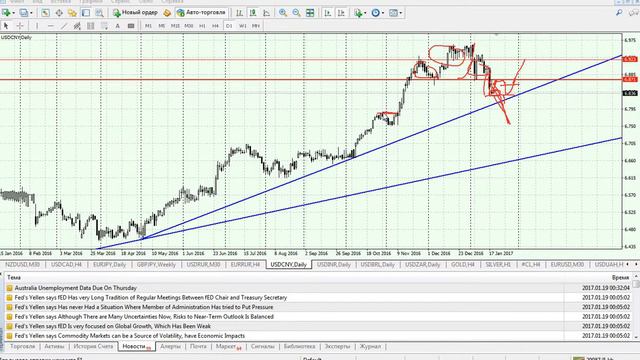Open the NZDUSD,M30 chart tab

click(x=22, y=264)
